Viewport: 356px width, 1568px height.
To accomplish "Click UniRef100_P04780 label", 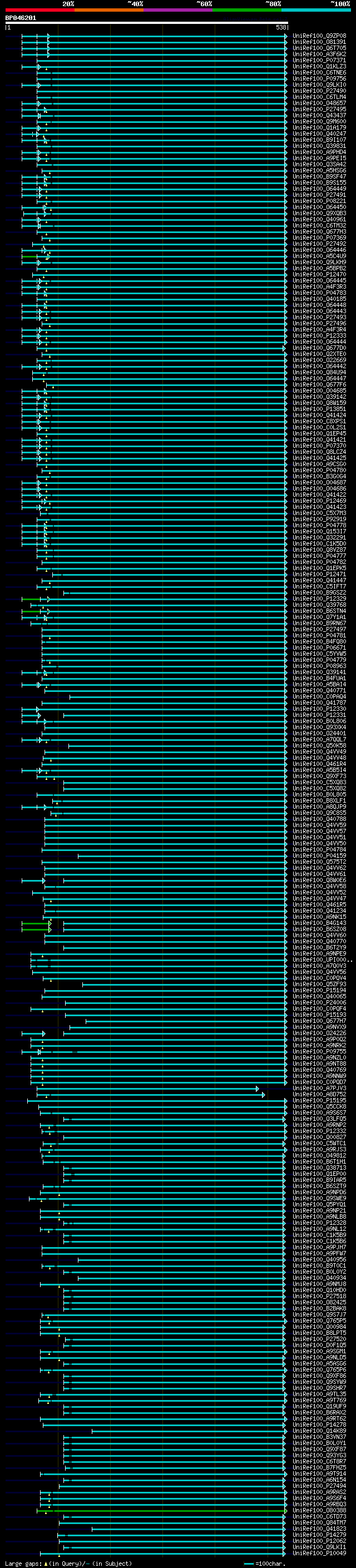I will coord(319,471).
